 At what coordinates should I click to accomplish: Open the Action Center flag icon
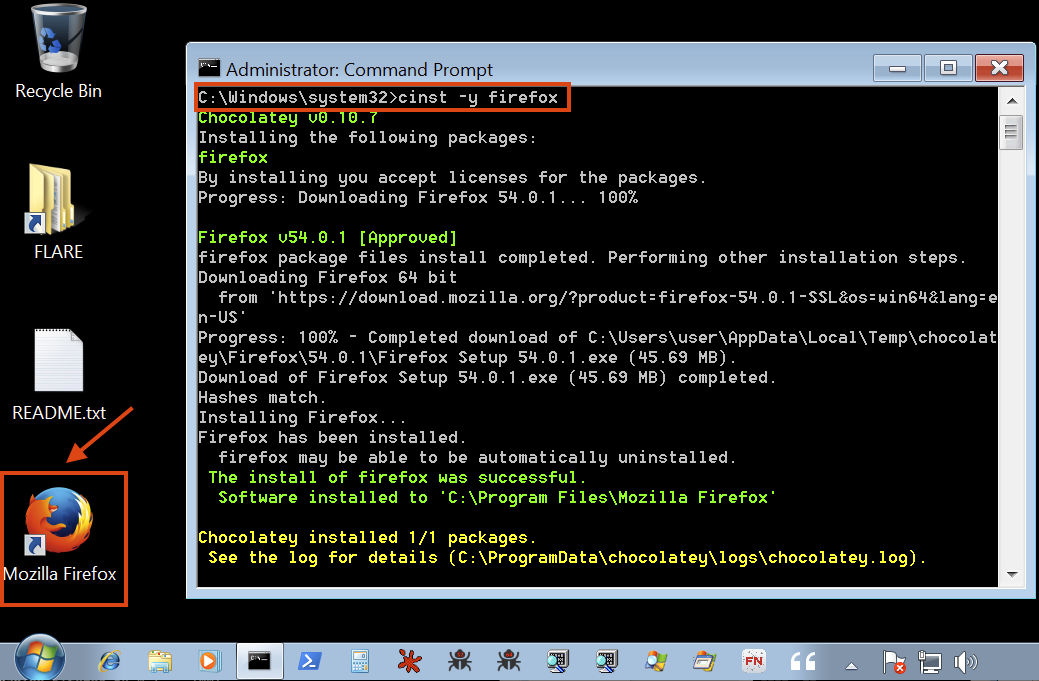[894, 661]
